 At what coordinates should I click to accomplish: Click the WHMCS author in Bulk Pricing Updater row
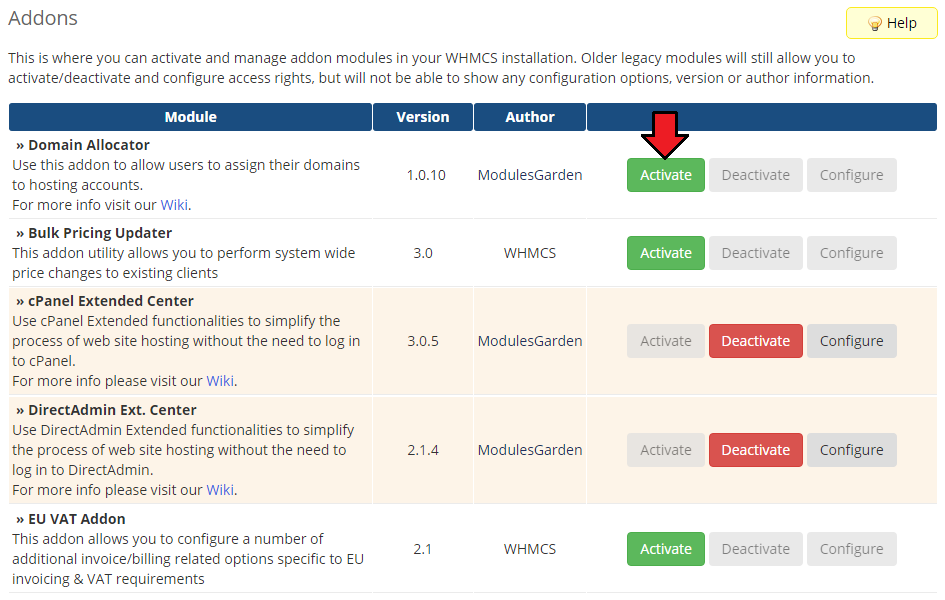click(530, 253)
